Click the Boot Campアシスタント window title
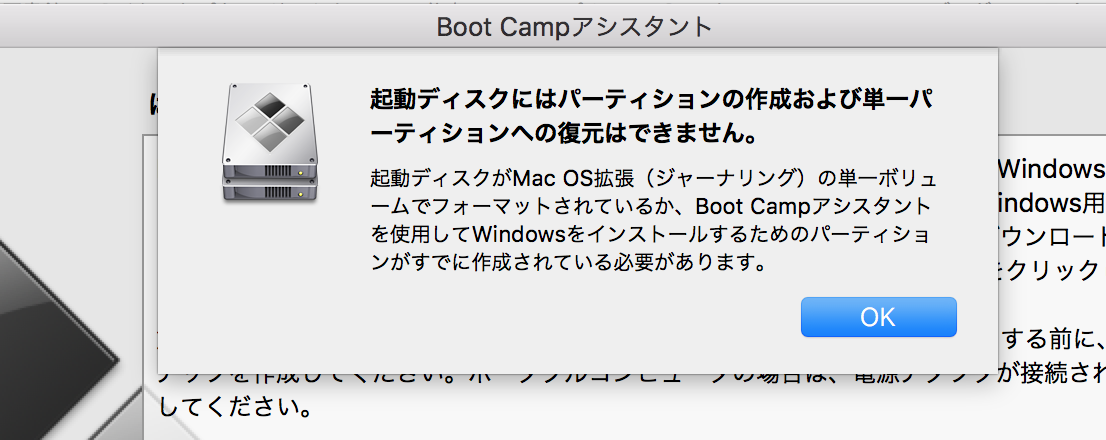This screenshot has width=1106, height=440. tap(575, 27)
